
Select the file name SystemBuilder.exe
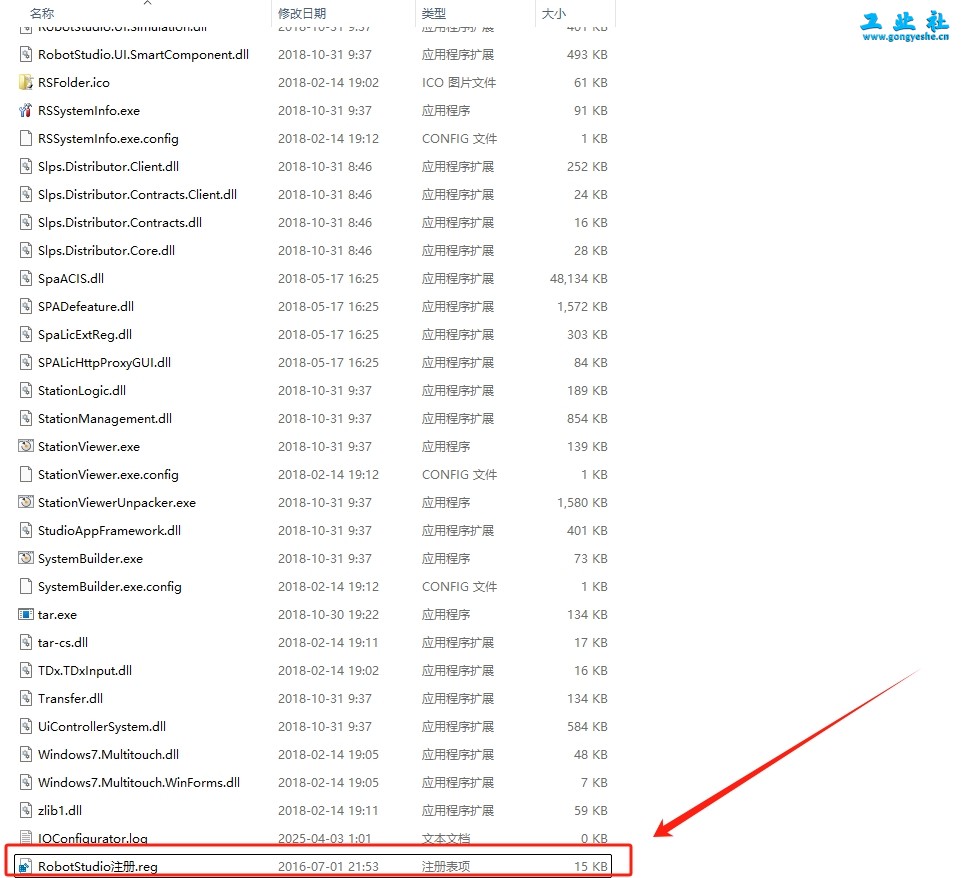tap(90, 559)
